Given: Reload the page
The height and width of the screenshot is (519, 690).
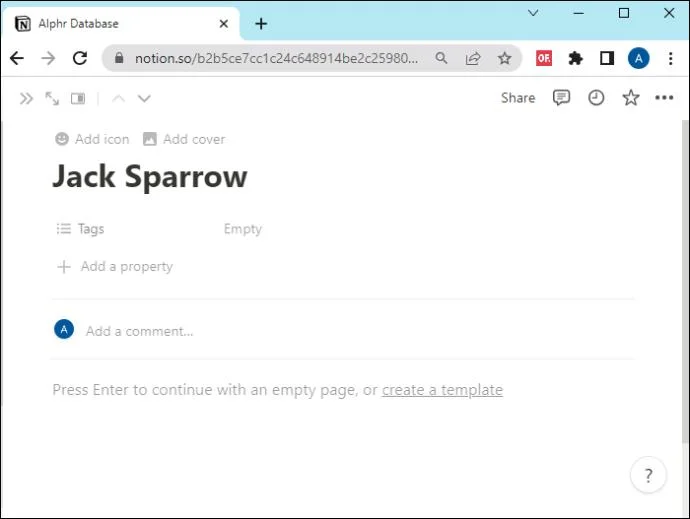Looking at the screenshot, I should [x=80, y=58].
